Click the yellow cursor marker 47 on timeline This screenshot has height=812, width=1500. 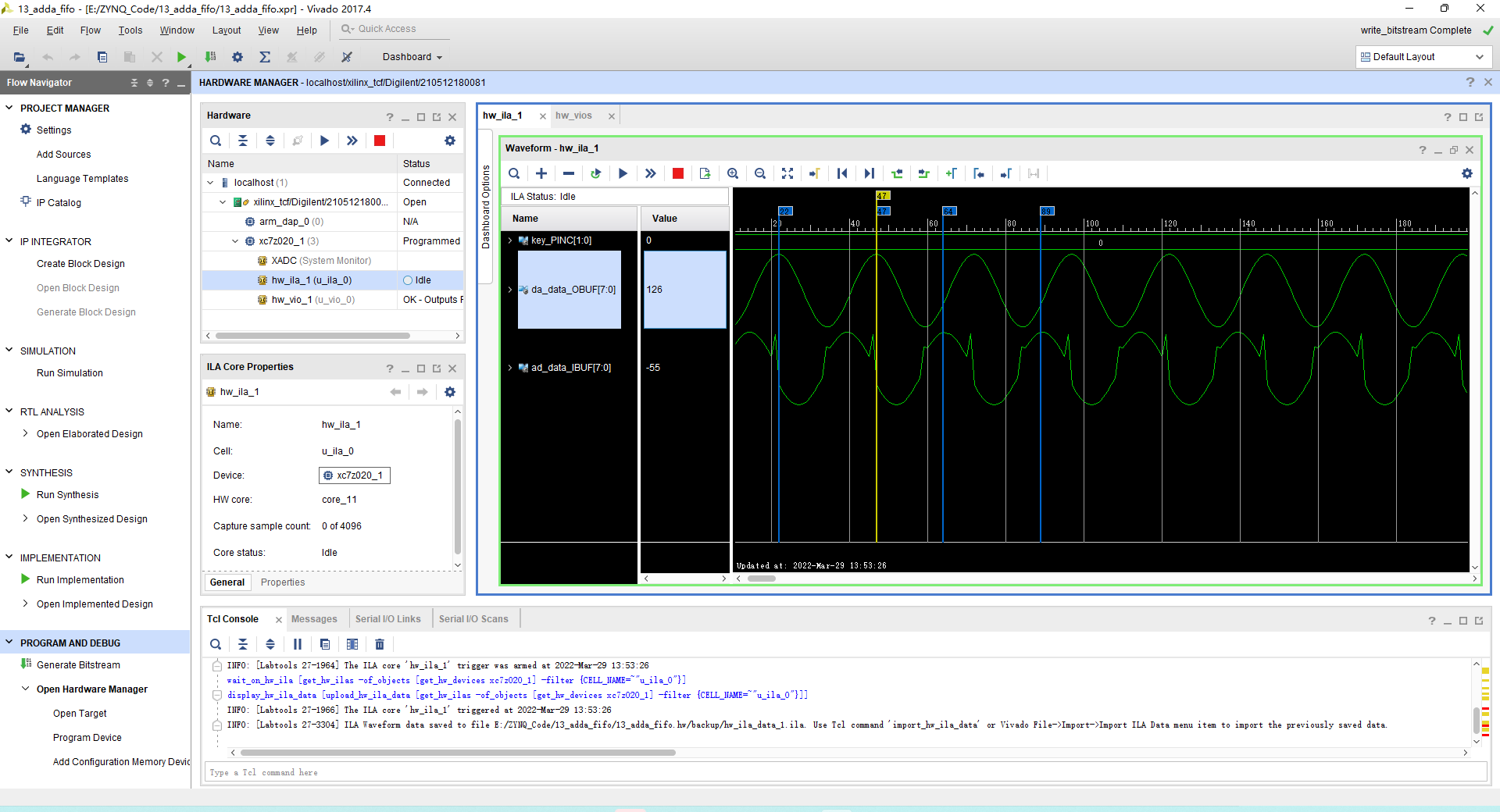tap(882, 196)
